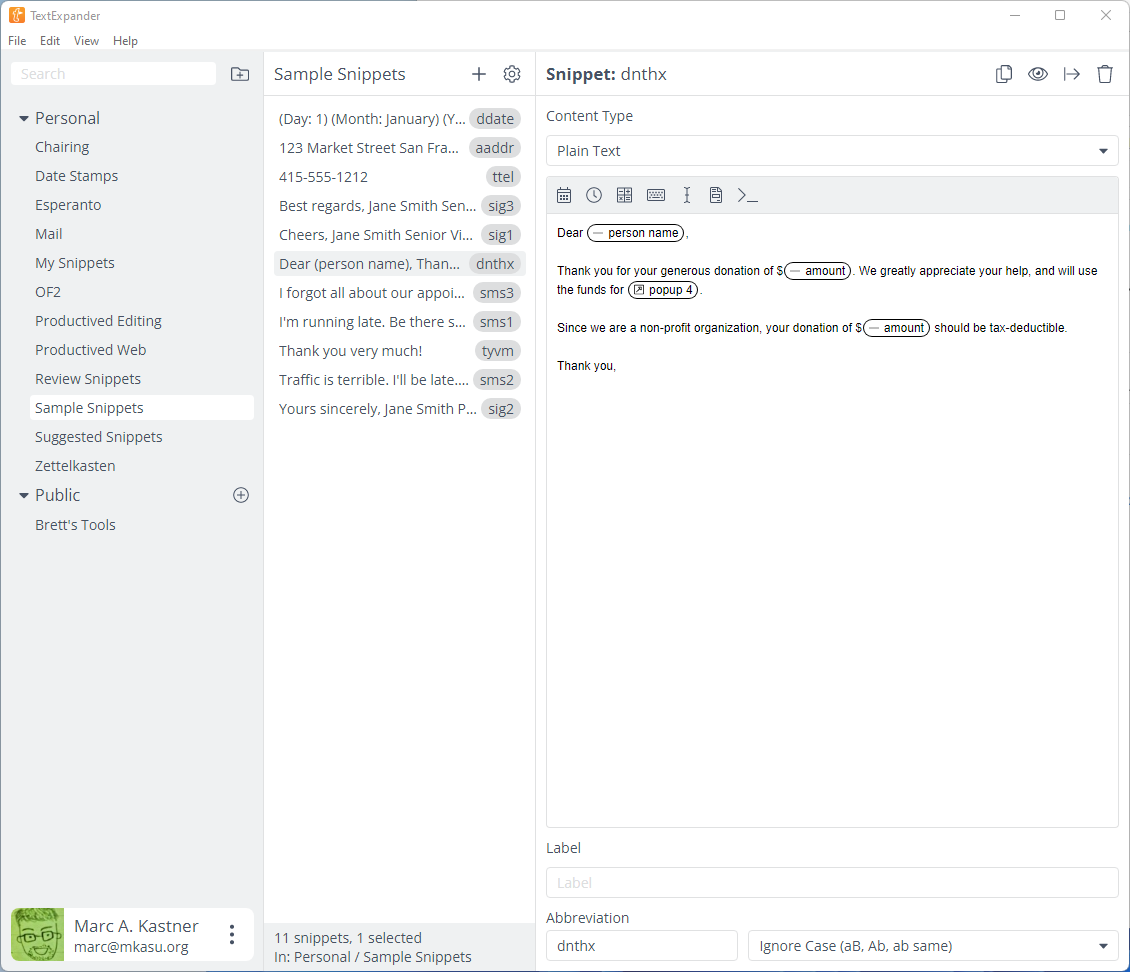Screen dimensions: 1130x972
Task: Open the date/time math calculator icon
Action: 625,195
